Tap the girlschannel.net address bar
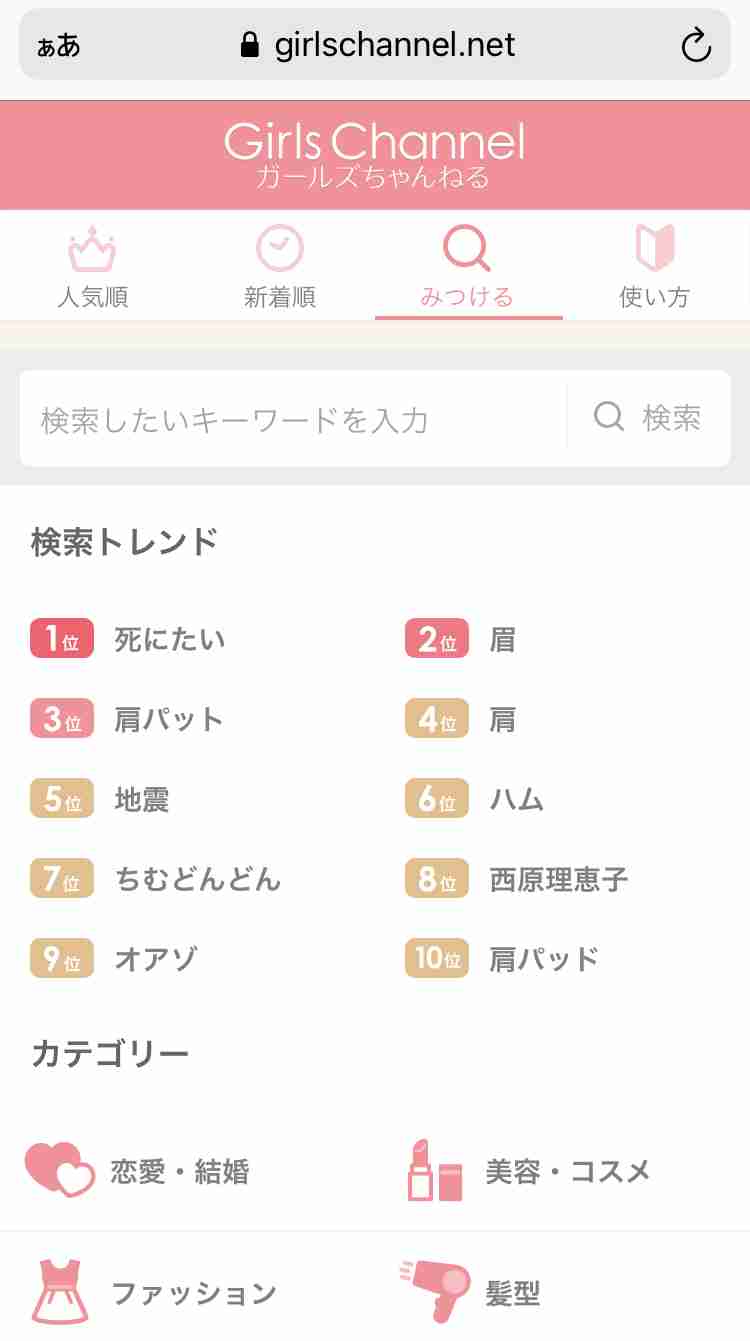The height and width of the screenshot is (1341, 750). click(x=375, y=44)
